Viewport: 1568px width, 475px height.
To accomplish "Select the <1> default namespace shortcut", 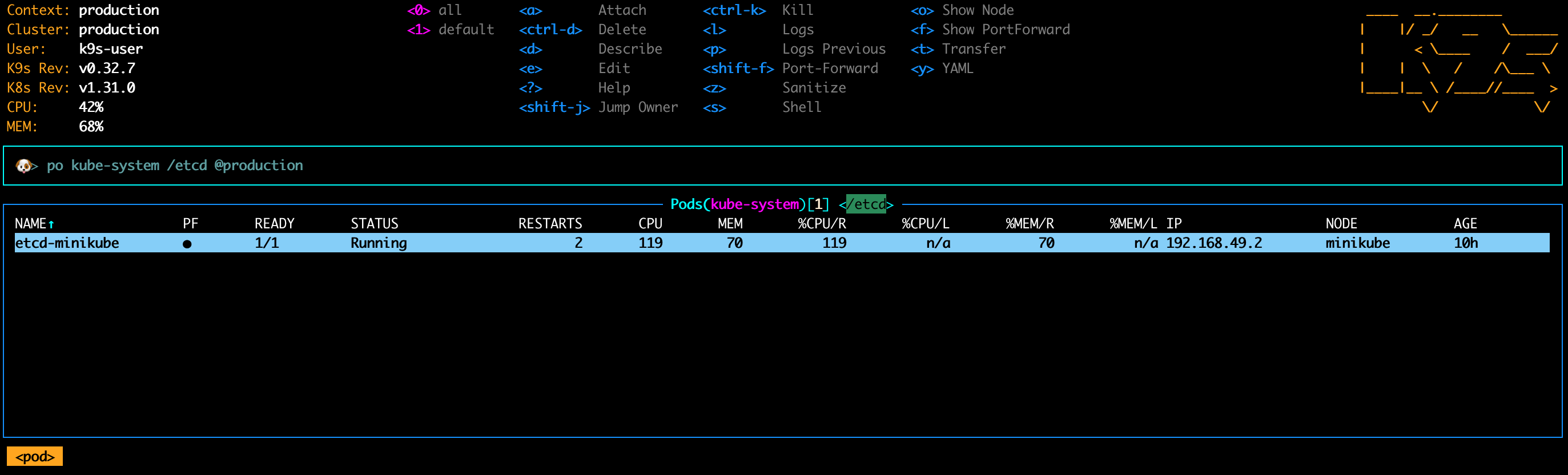I will (451, 30).
